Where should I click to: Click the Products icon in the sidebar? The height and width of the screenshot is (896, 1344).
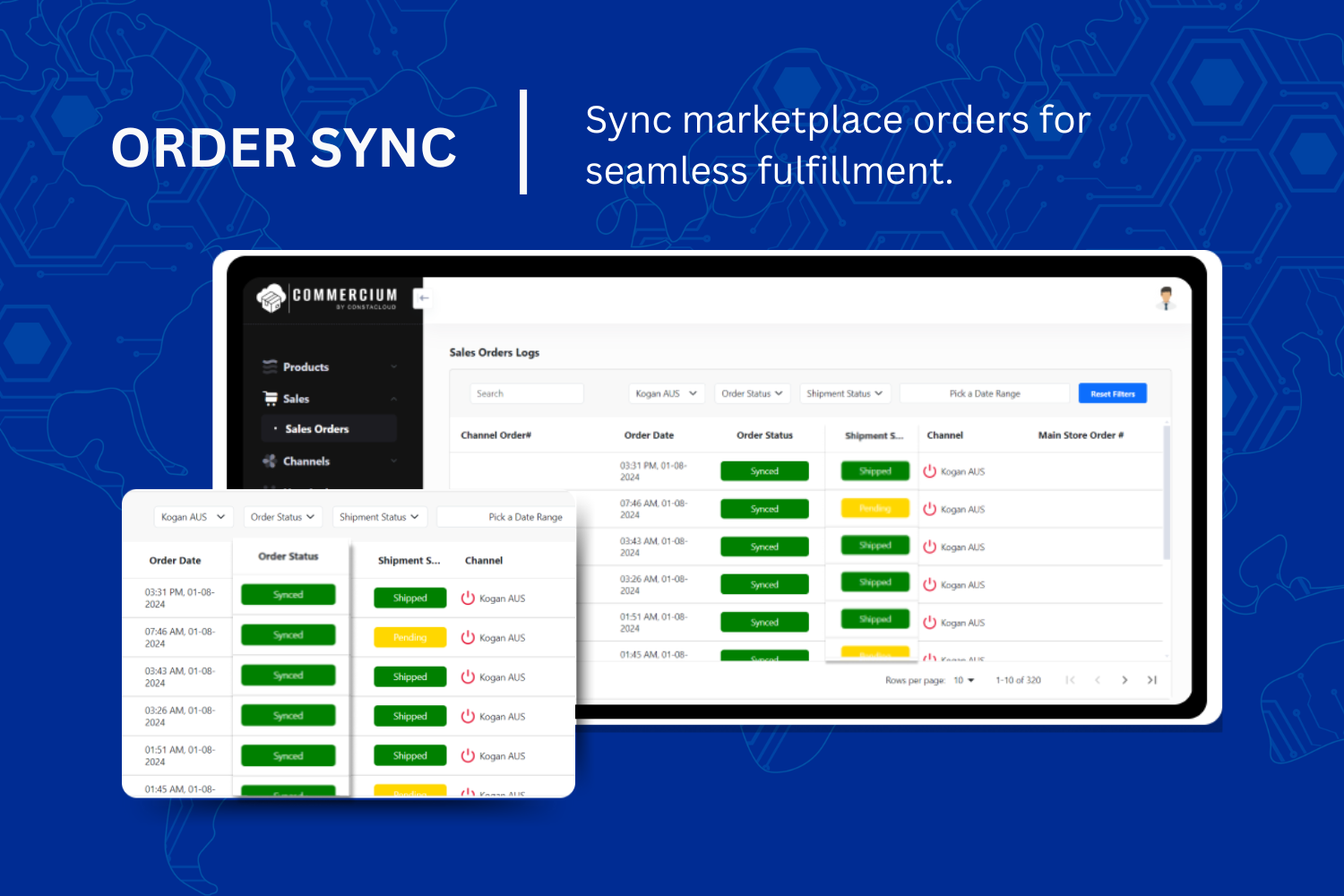coord(268,366)
